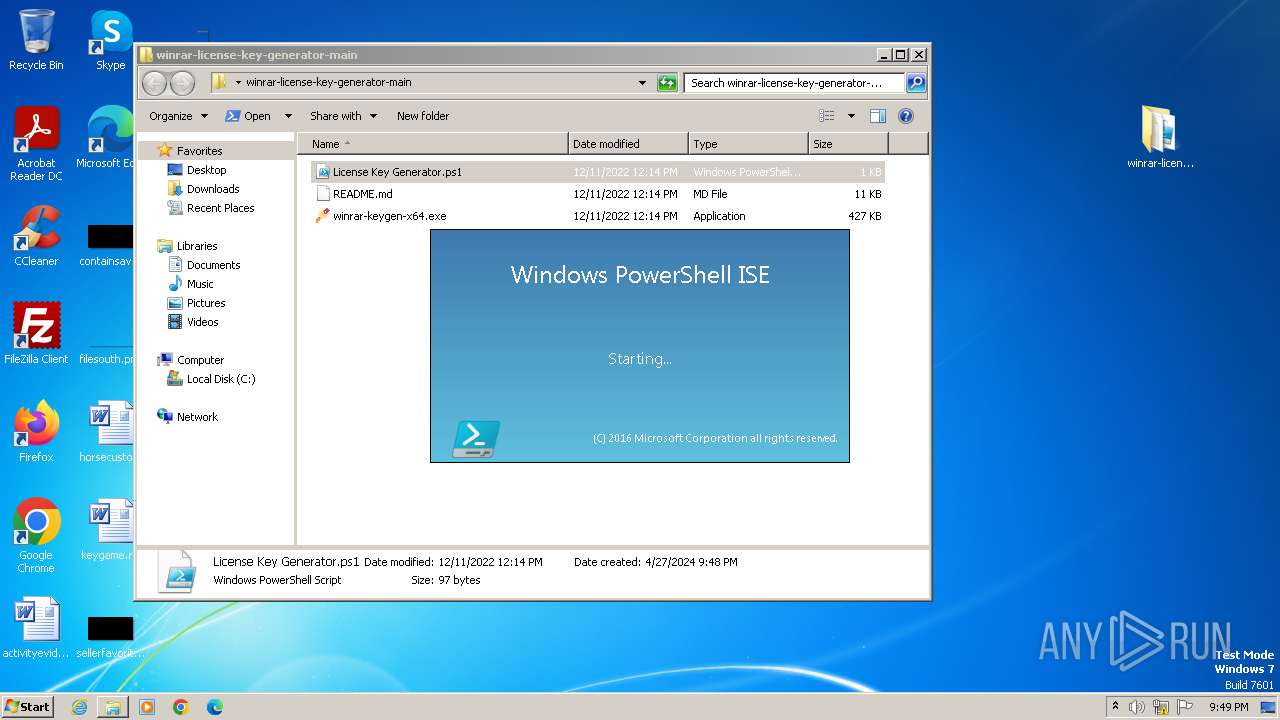1280x720 pixels.
Task: Open Music library in navigation pane
Action: coord(200,284)
